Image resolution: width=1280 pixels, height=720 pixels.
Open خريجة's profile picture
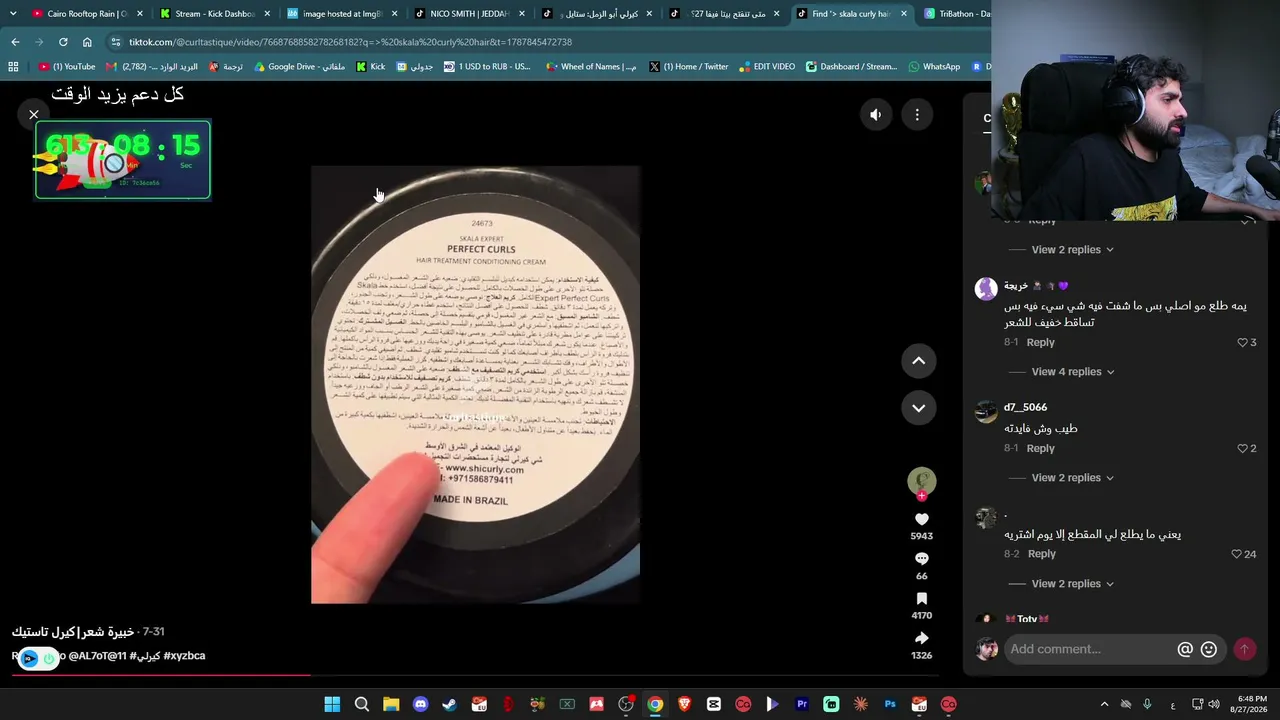(986, 289)
